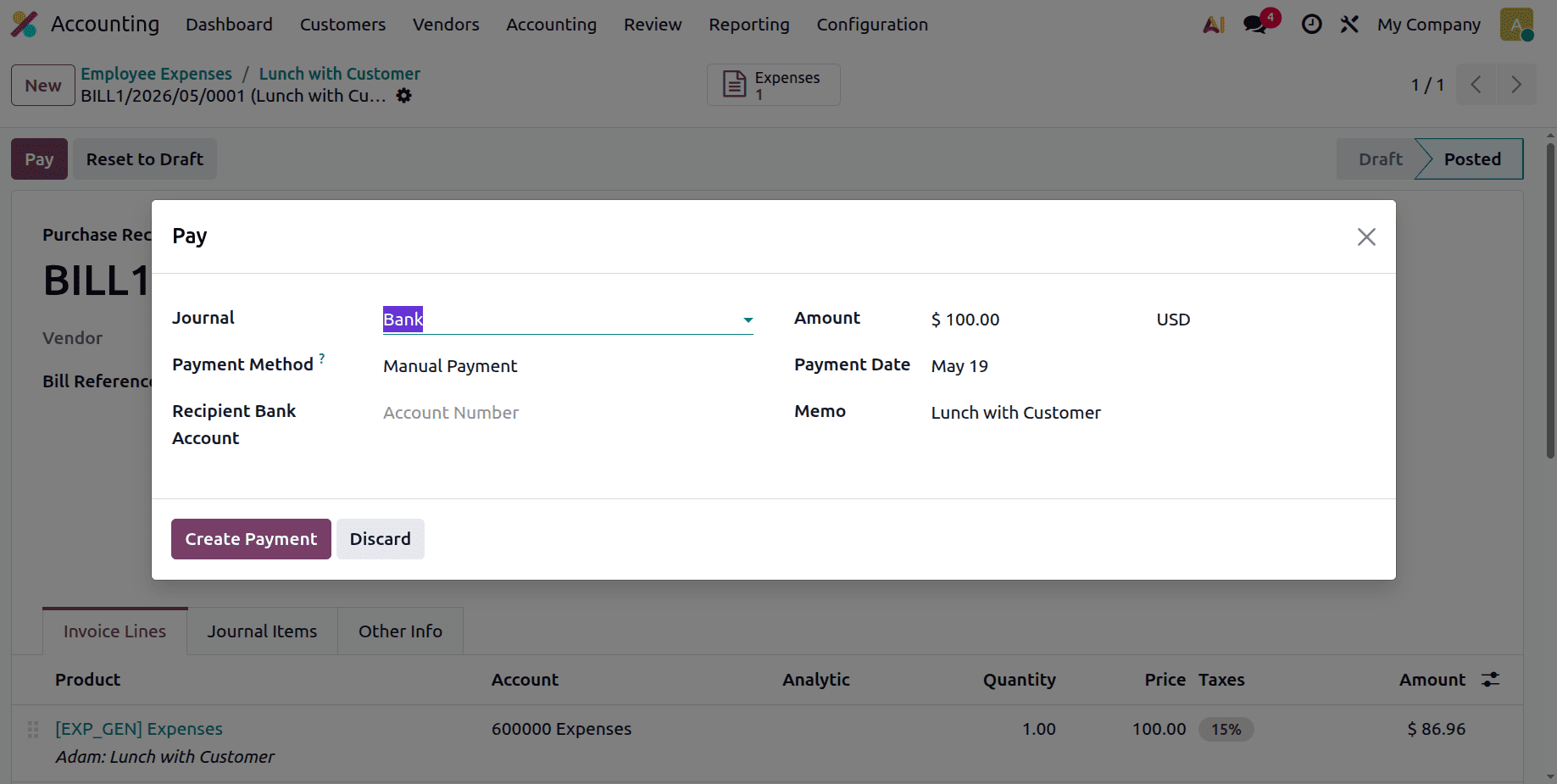Click the Product column header
1557x784 pixels.
[87, 680]
